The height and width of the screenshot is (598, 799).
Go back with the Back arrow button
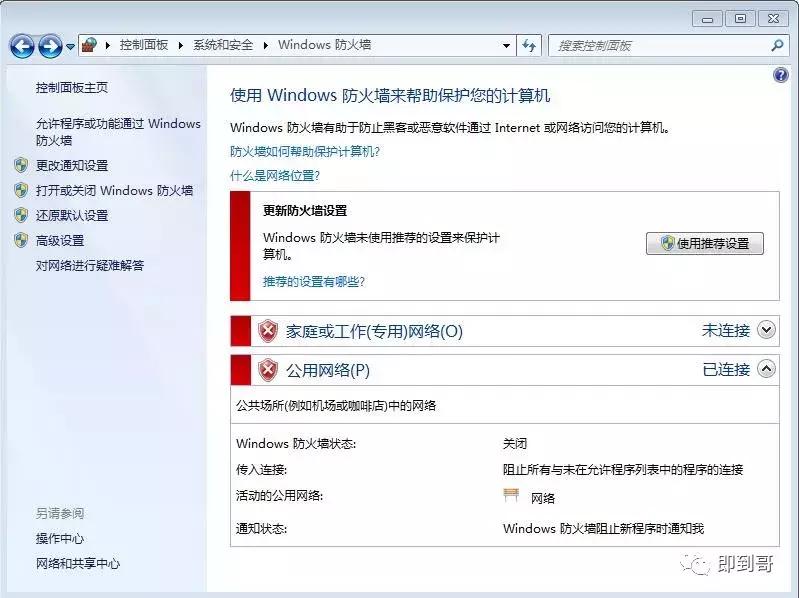point(22,46)
